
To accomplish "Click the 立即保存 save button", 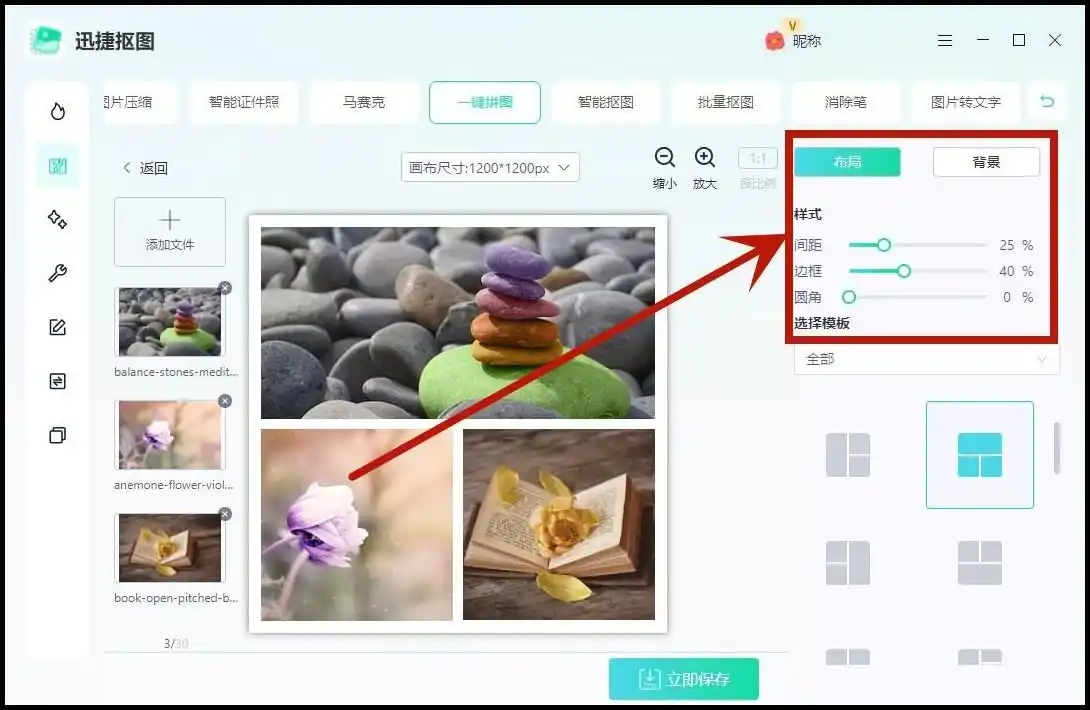I will 684,679.
